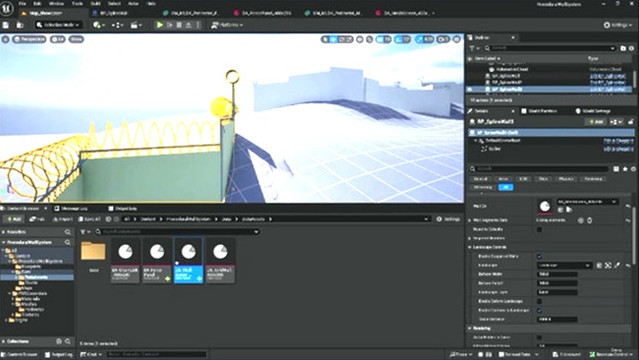639x360 pixels.
Task: Toggle the checked box below Enable Deform Landscape
Action: click(x=540, y=311)
